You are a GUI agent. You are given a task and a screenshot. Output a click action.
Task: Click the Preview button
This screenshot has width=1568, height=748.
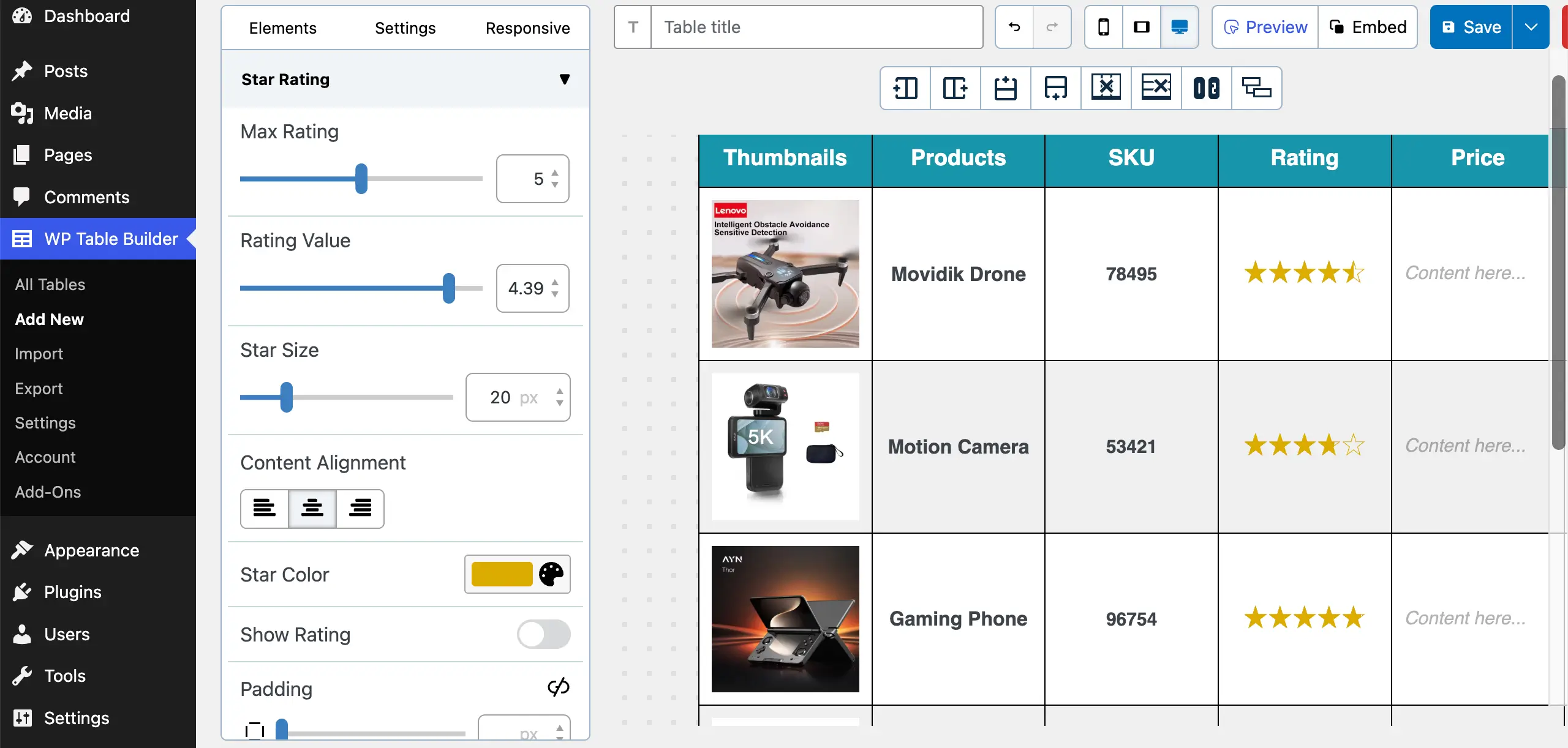pyautogui.click(x=1265, y=27)
